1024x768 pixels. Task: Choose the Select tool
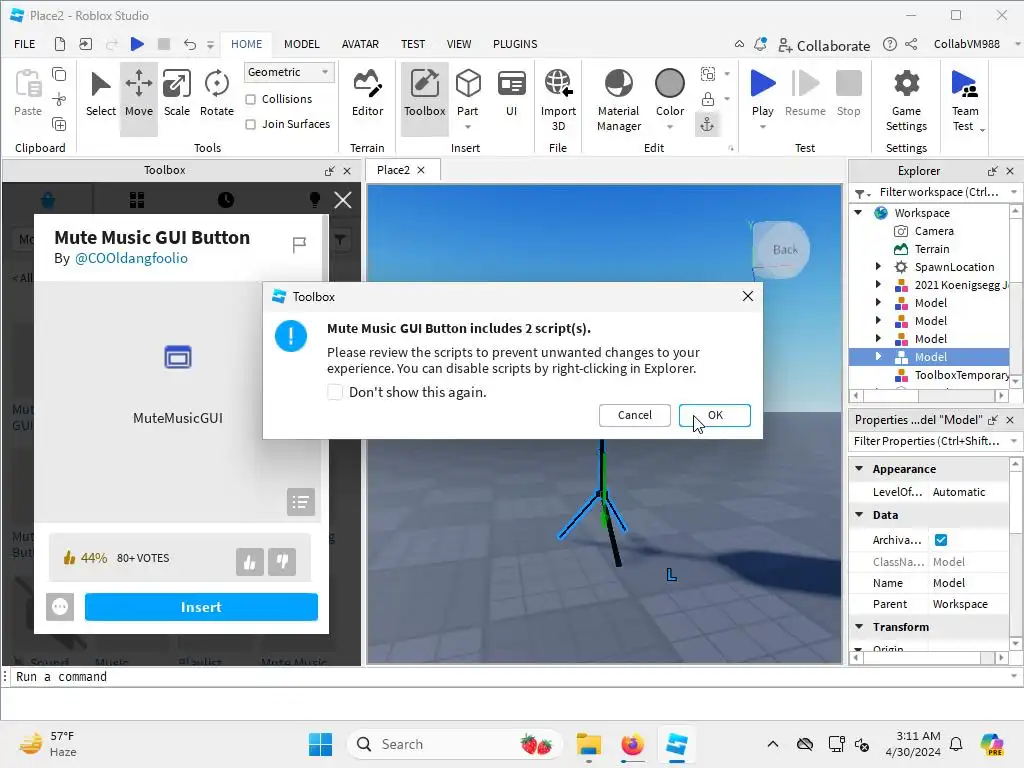click(x=101, y=95)
